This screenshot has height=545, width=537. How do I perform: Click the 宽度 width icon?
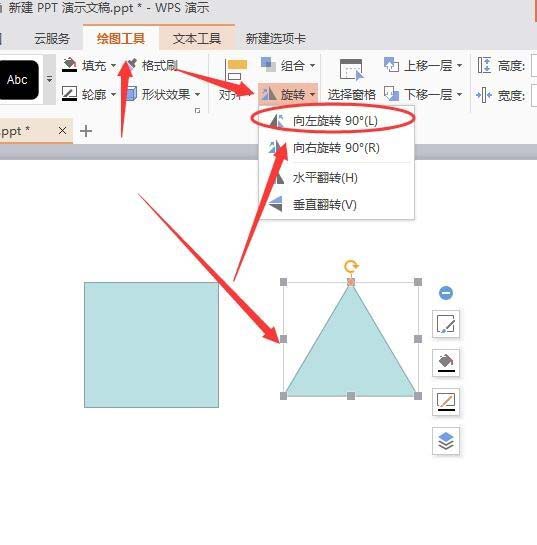click(x=484, y=95)
